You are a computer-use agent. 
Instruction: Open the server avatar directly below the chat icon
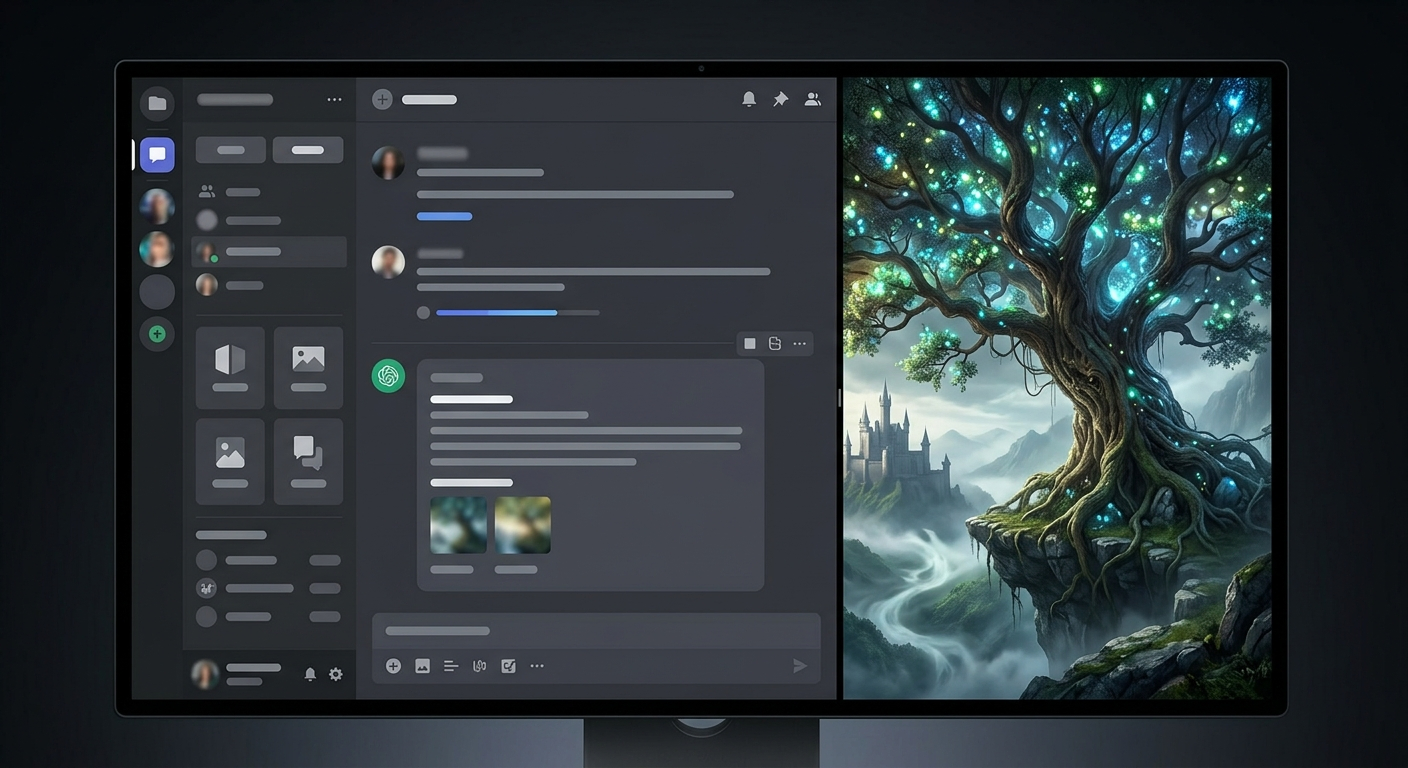click(157, 206)
